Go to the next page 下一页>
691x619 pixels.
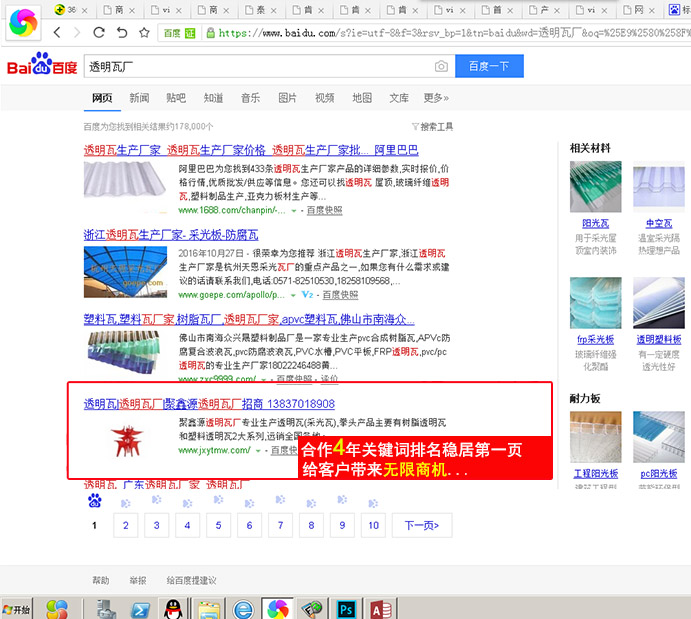pyautogui.click(x=422, y=525)
